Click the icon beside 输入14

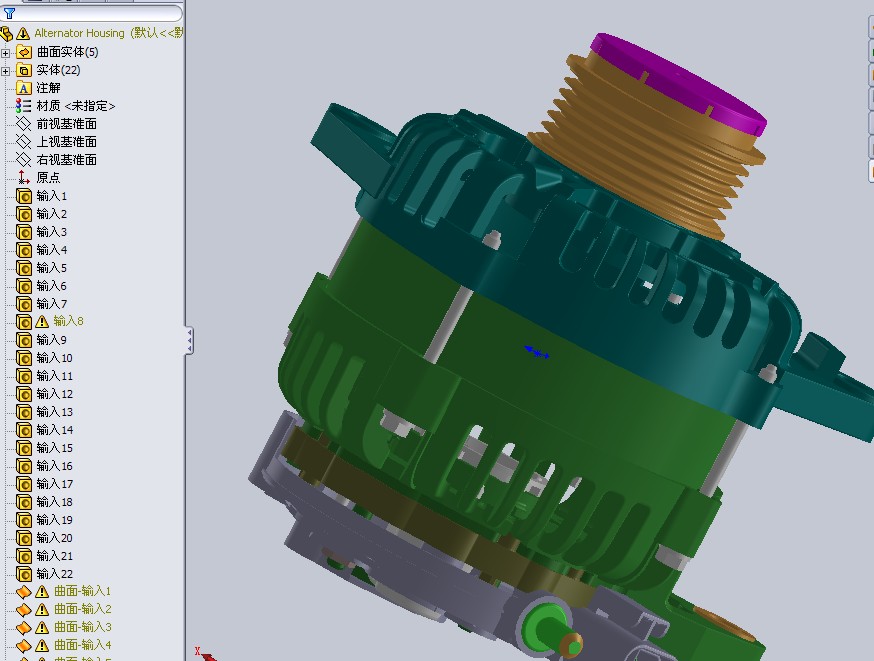click(x=24, y=430)
